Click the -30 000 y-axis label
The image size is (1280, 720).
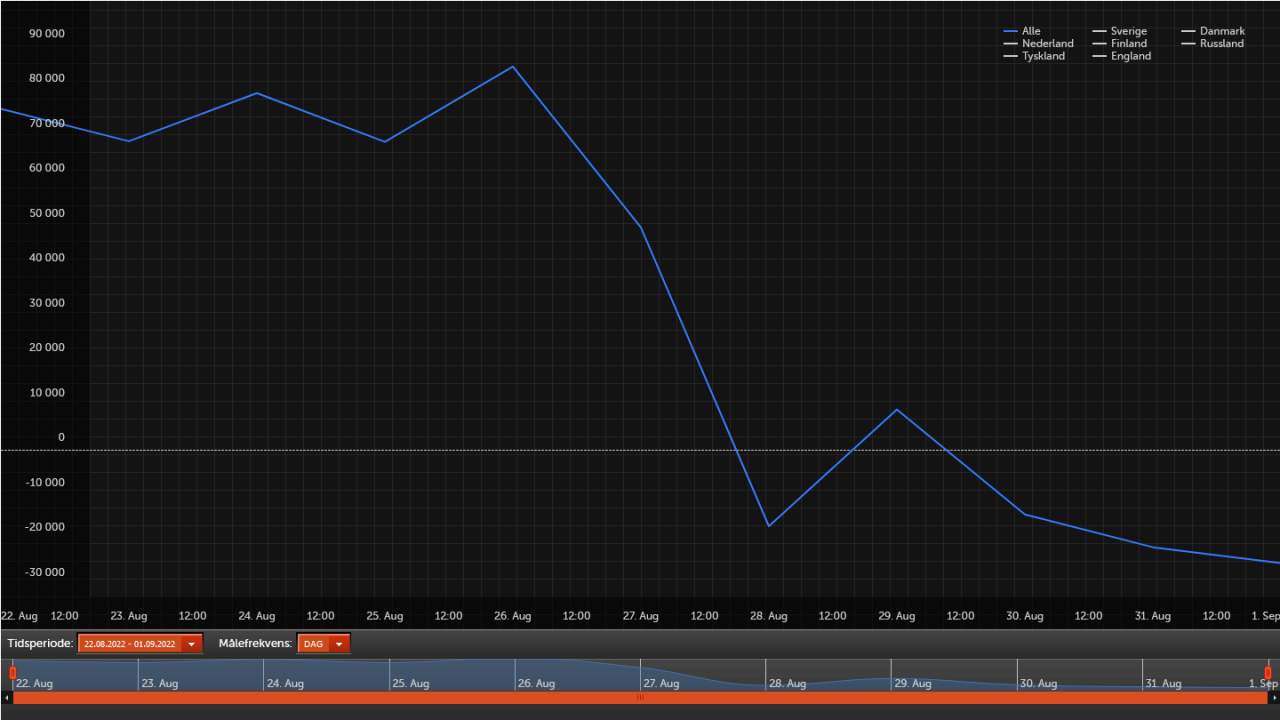coord(46,572)
